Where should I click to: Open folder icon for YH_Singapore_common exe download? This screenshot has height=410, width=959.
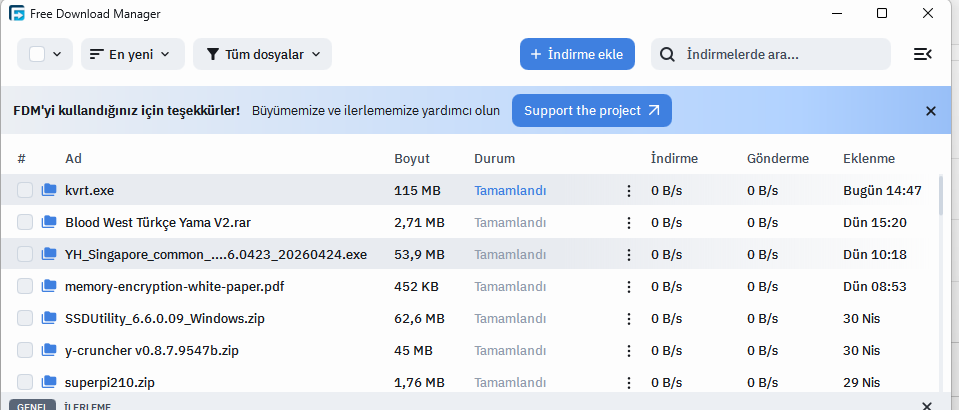49,254
